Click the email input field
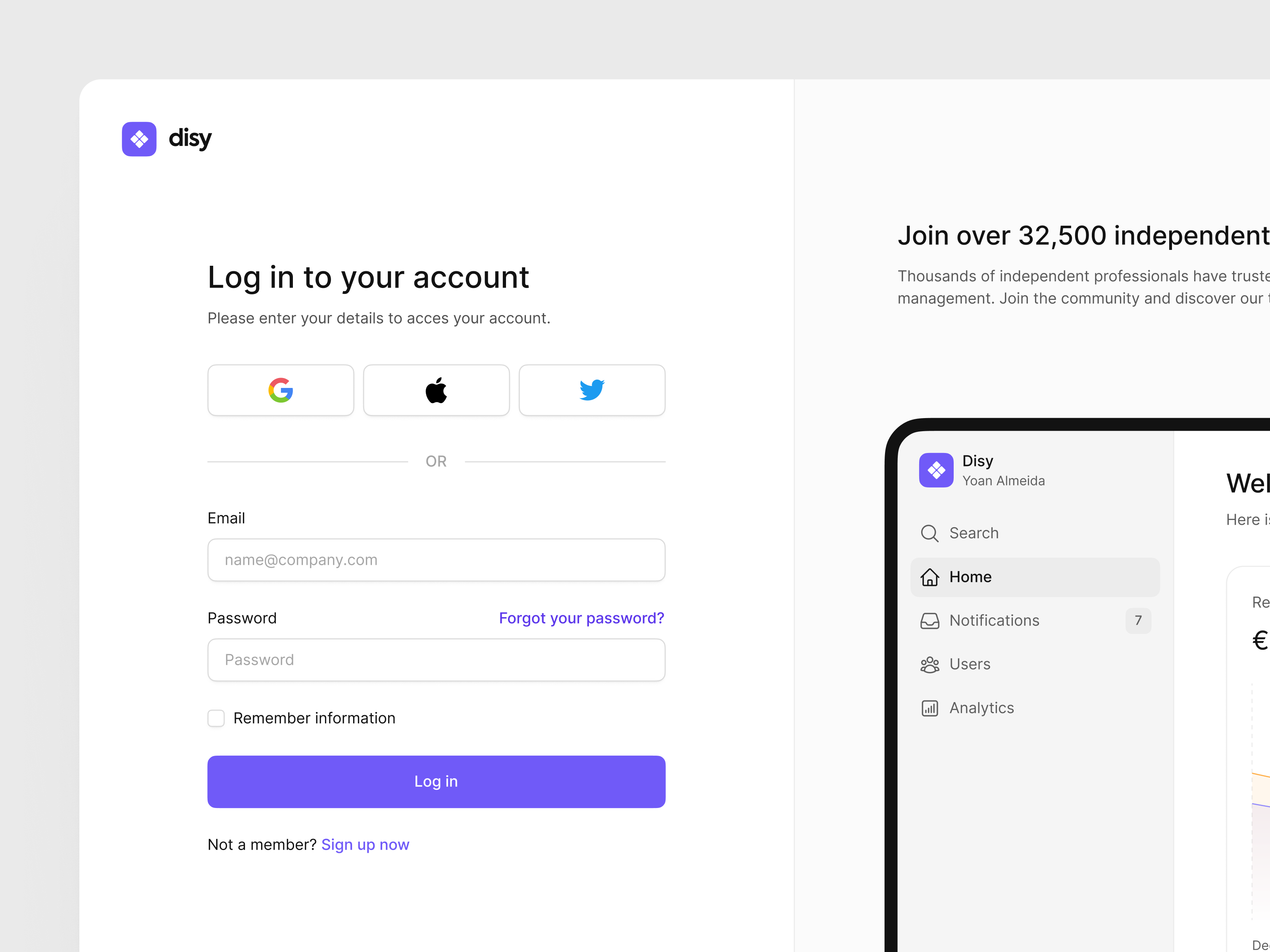This screenshot has width=1270, height=952. tap(436, 559)
